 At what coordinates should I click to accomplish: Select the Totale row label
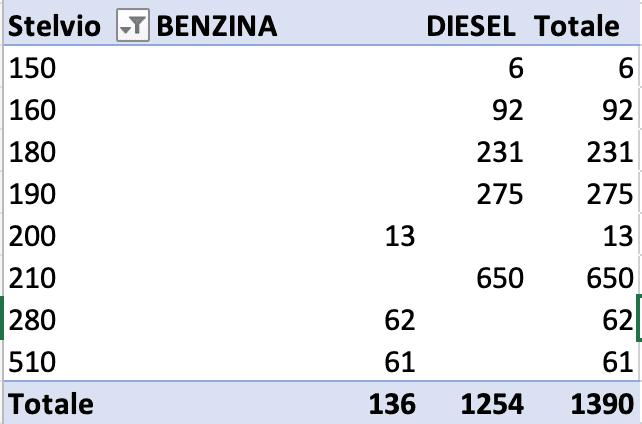click(51, 404)
